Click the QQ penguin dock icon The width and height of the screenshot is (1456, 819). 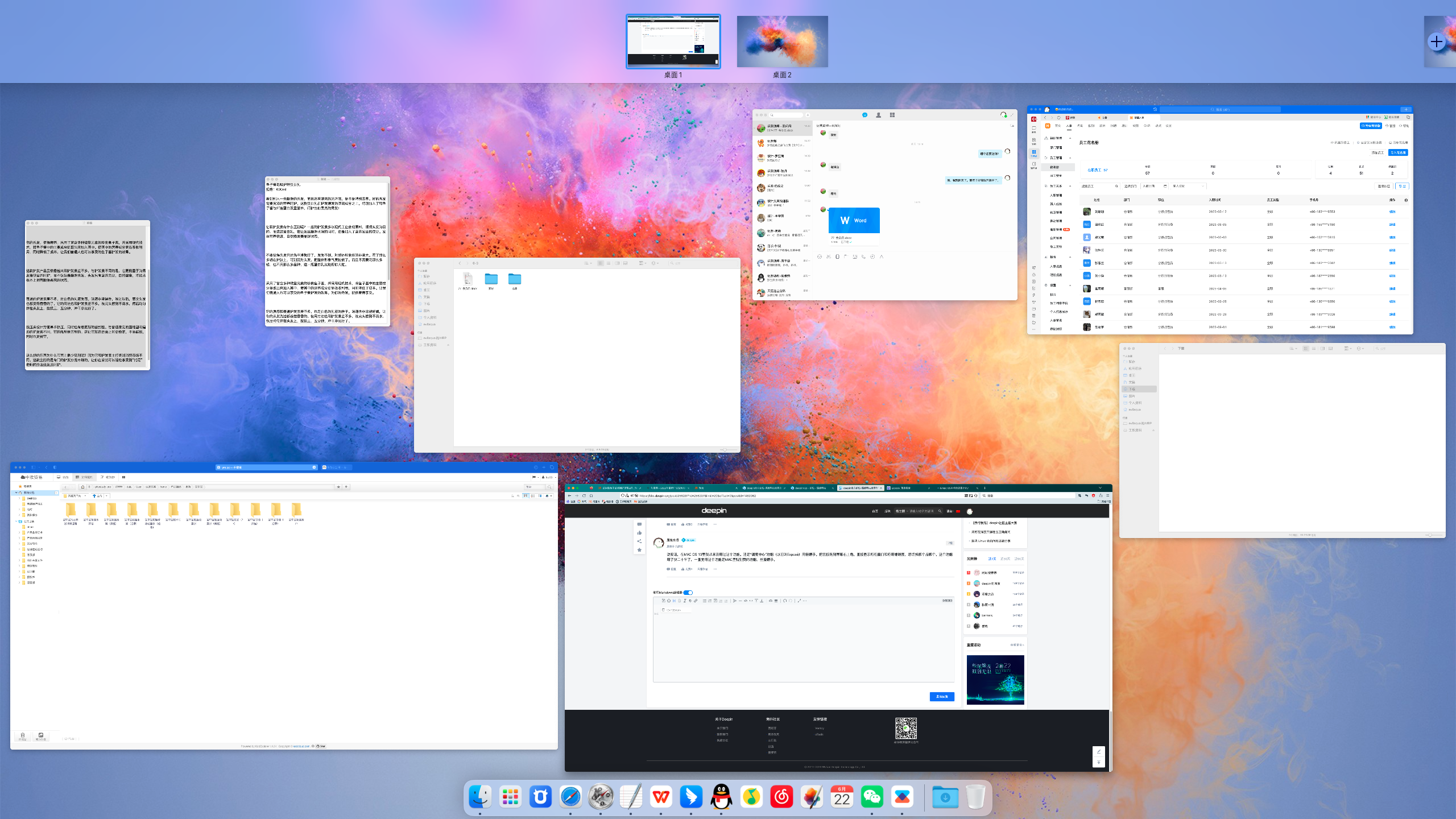click(721, 797)
